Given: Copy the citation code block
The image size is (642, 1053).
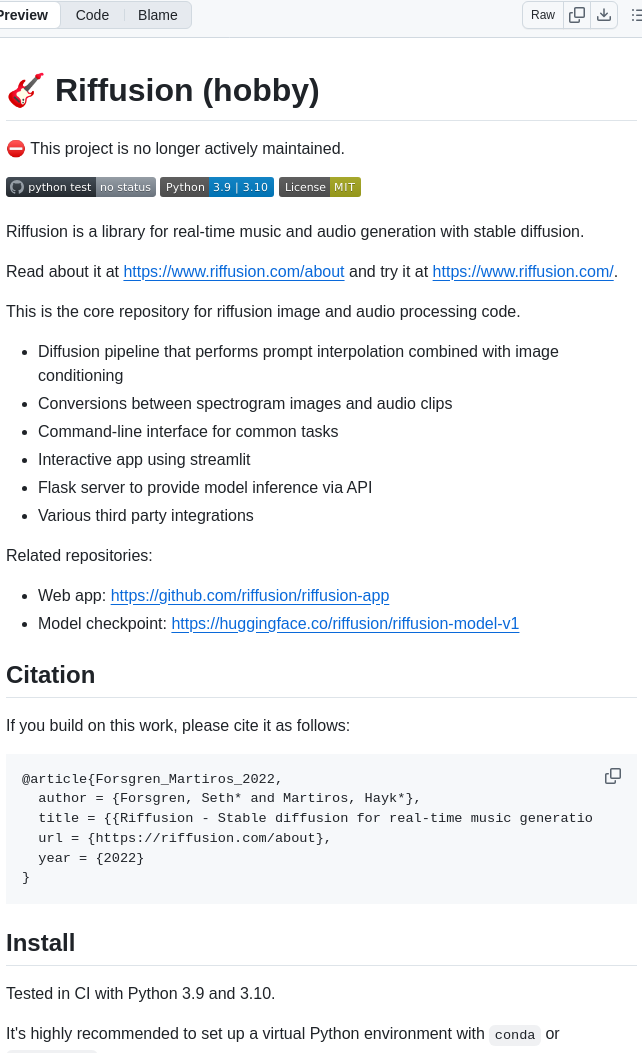Looking at the screenshot, I should coord(613,776).
